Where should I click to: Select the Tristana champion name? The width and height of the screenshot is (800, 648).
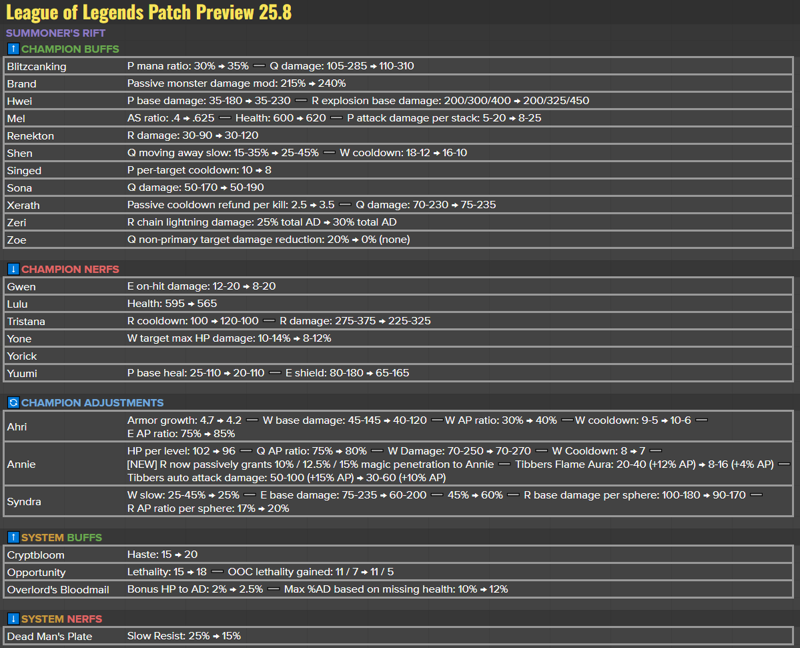pos(26,321)
